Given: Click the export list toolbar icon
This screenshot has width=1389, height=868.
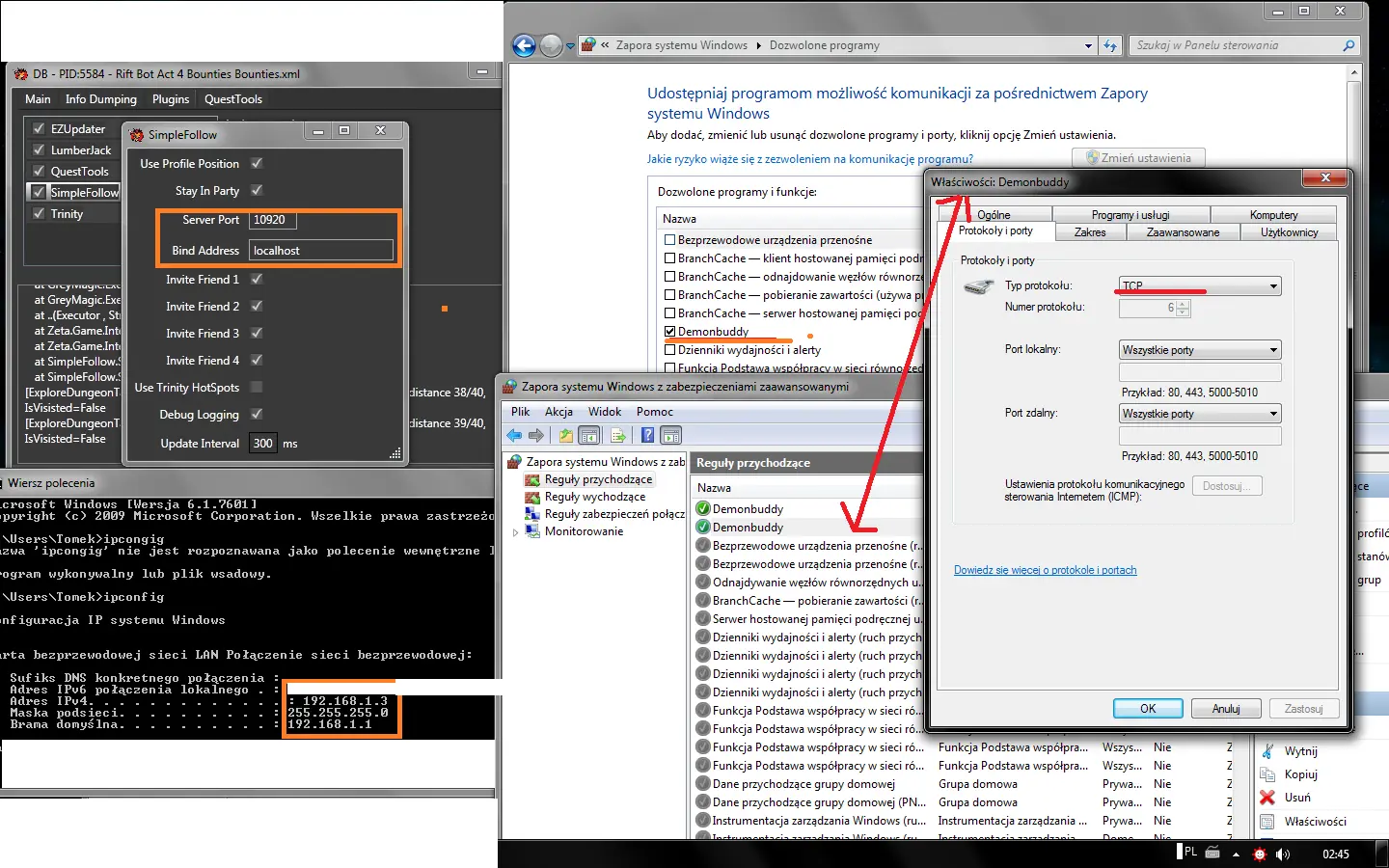Looking at the screenshot, I should coord(618,435).
